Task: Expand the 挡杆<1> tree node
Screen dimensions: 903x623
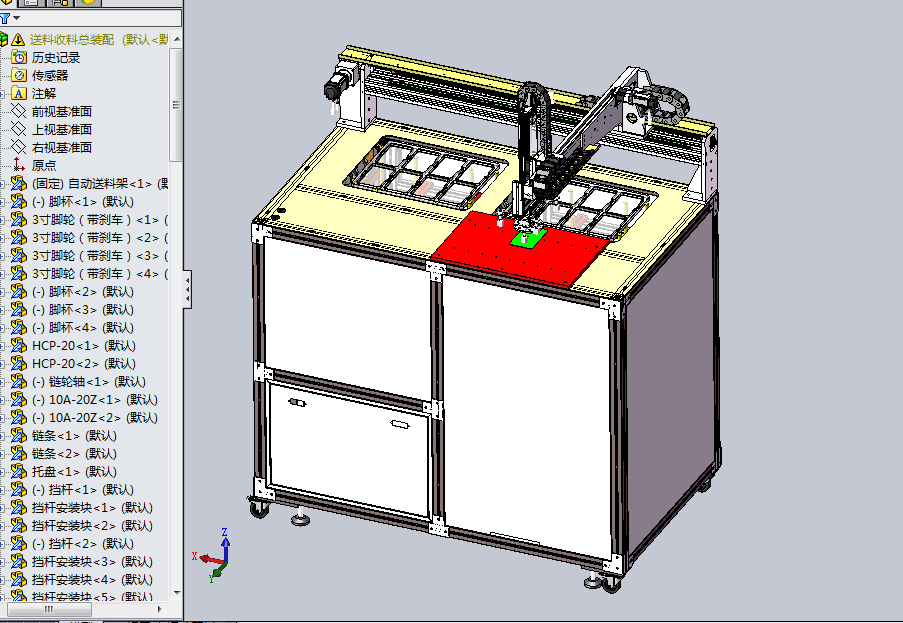Action: click(2, 489)
